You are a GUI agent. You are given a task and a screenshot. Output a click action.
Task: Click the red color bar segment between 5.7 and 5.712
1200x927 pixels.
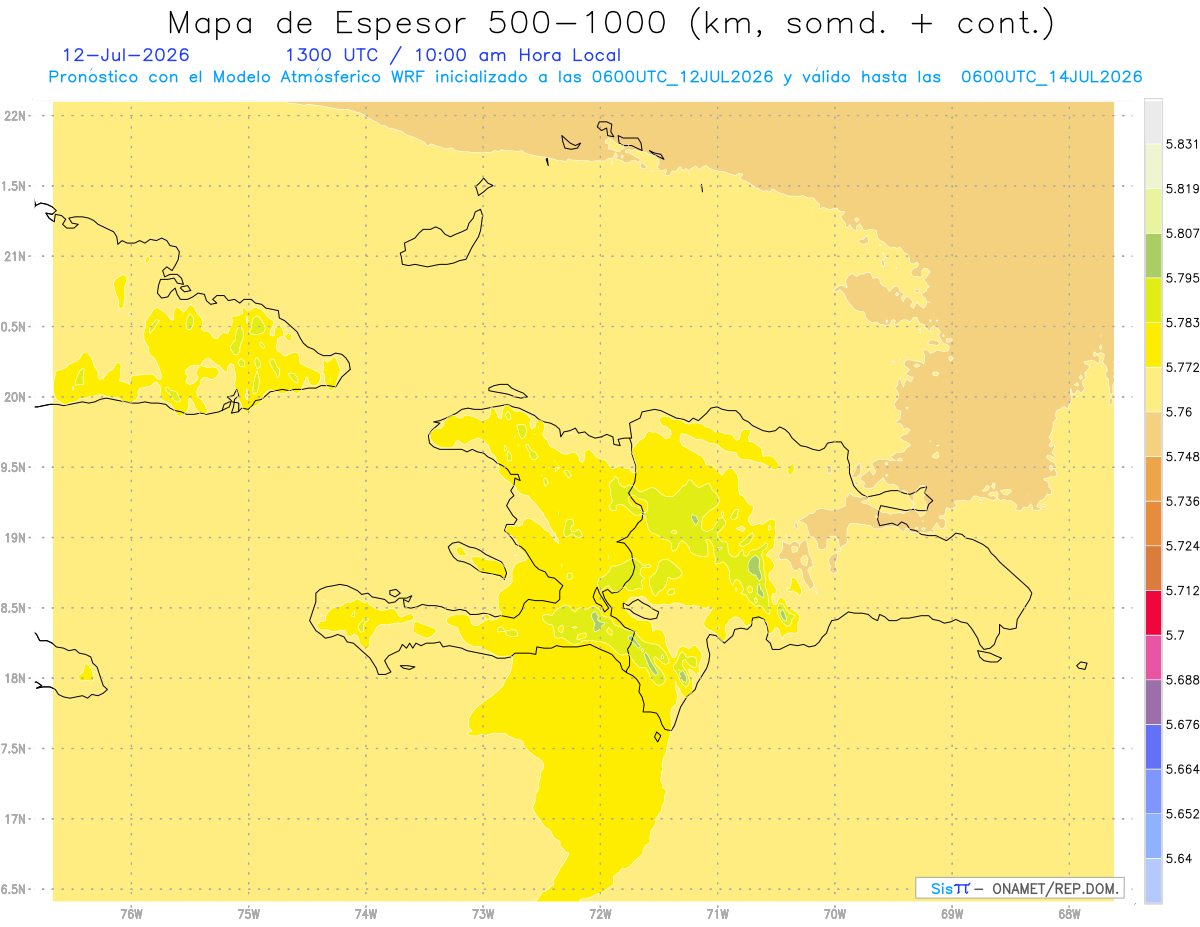pyautogui.click(x=1153, y=613)
